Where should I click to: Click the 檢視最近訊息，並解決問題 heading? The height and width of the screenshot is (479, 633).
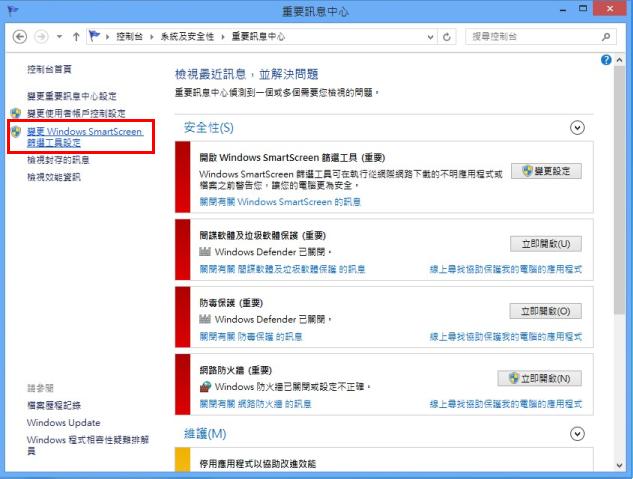click(247, 74)
